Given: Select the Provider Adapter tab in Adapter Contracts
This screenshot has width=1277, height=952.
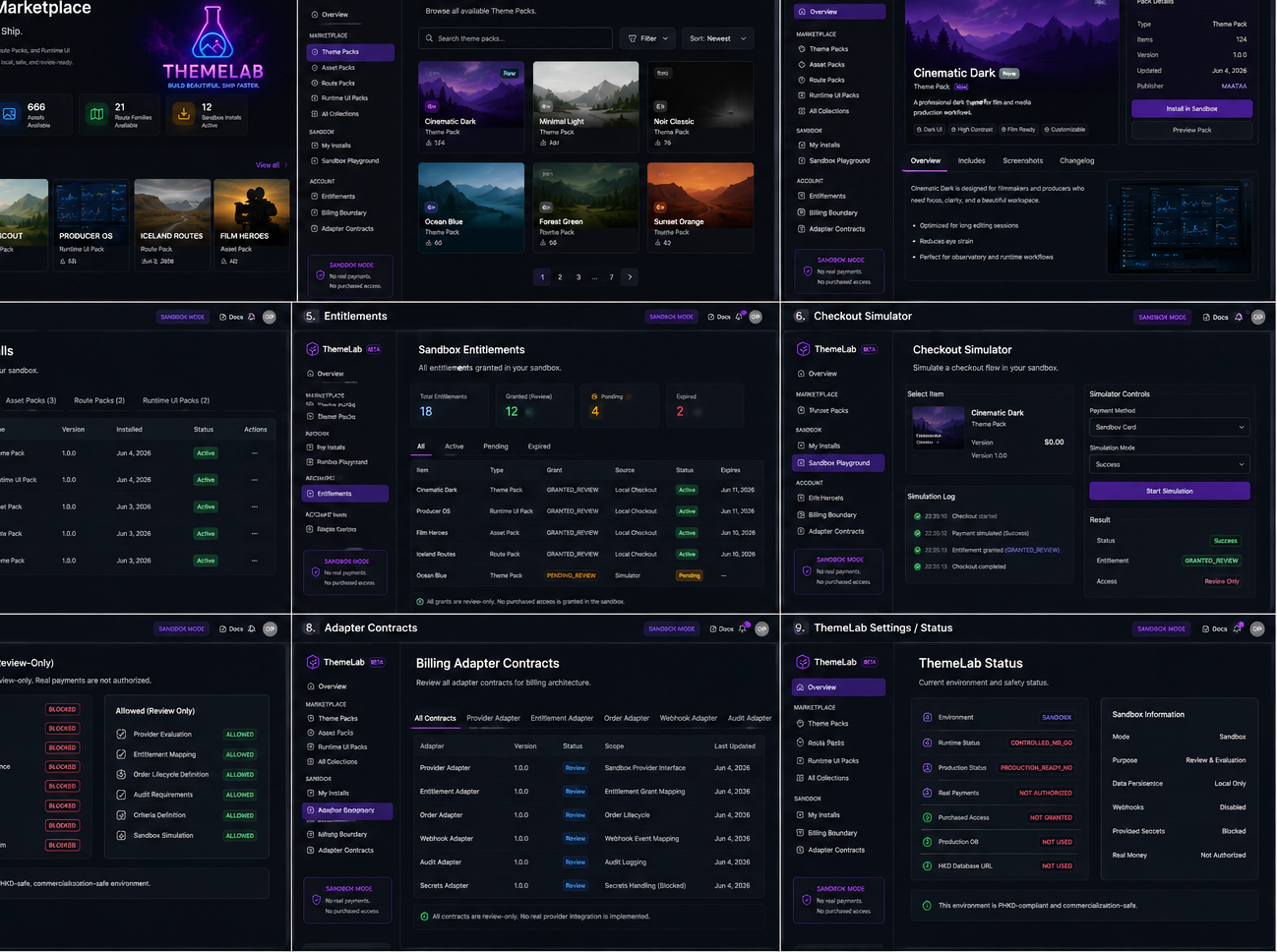Looking at the screenshot, I should point(493,718).
